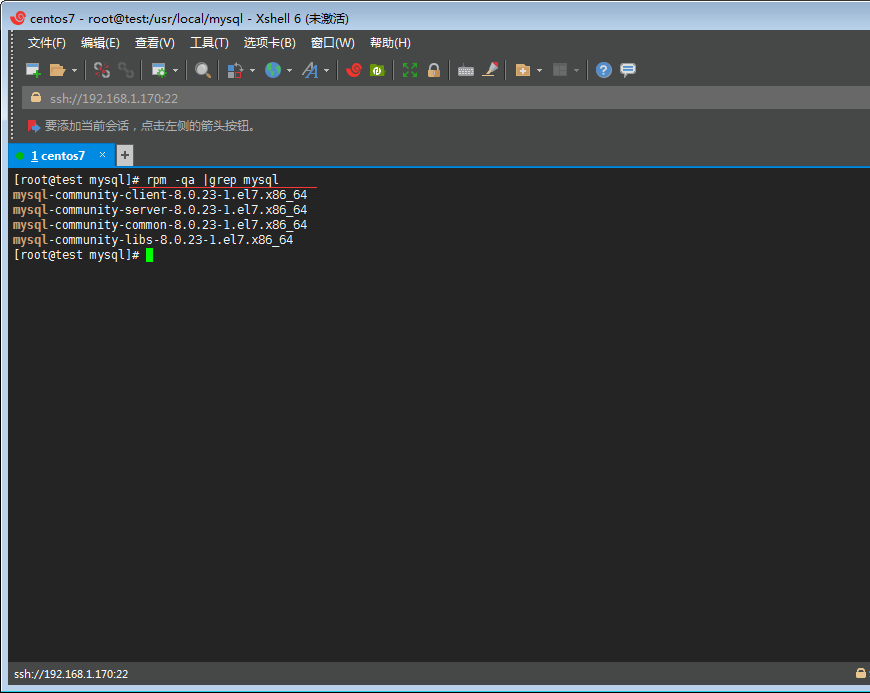Switch to the 1 centos7 tab
Viewport: 870px width, 693px height.
coord(57,156)
